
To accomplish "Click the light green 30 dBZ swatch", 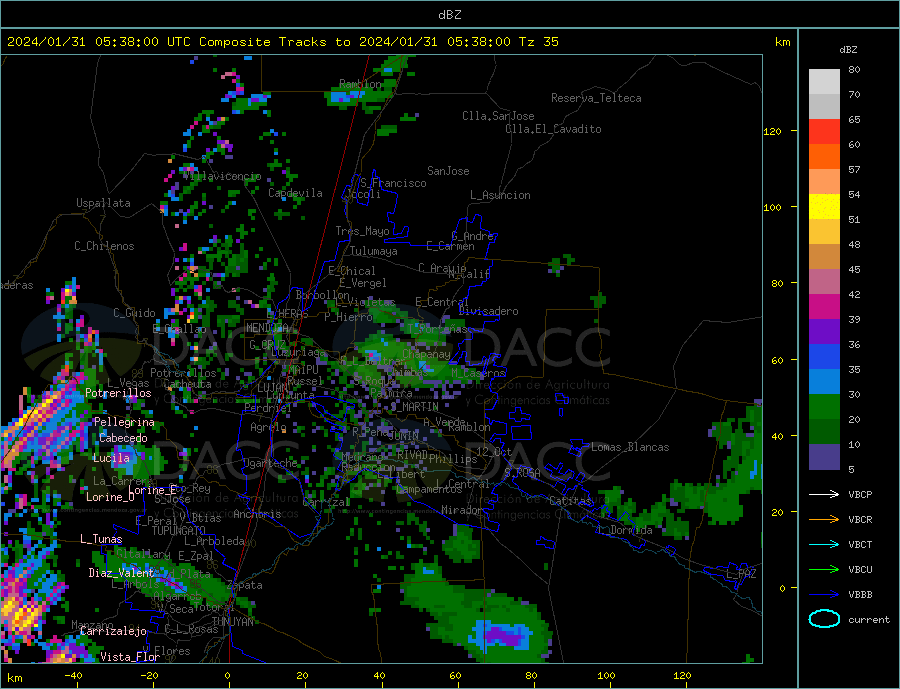I will click(x=824, y=407).
